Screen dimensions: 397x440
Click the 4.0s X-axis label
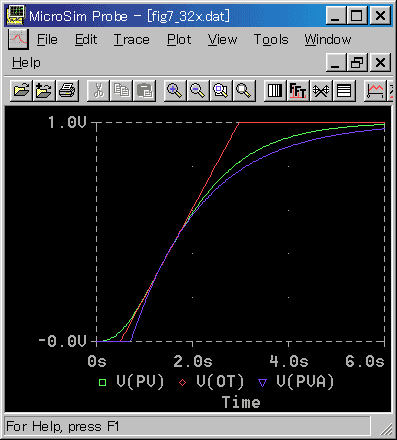(x=289, y=361)
